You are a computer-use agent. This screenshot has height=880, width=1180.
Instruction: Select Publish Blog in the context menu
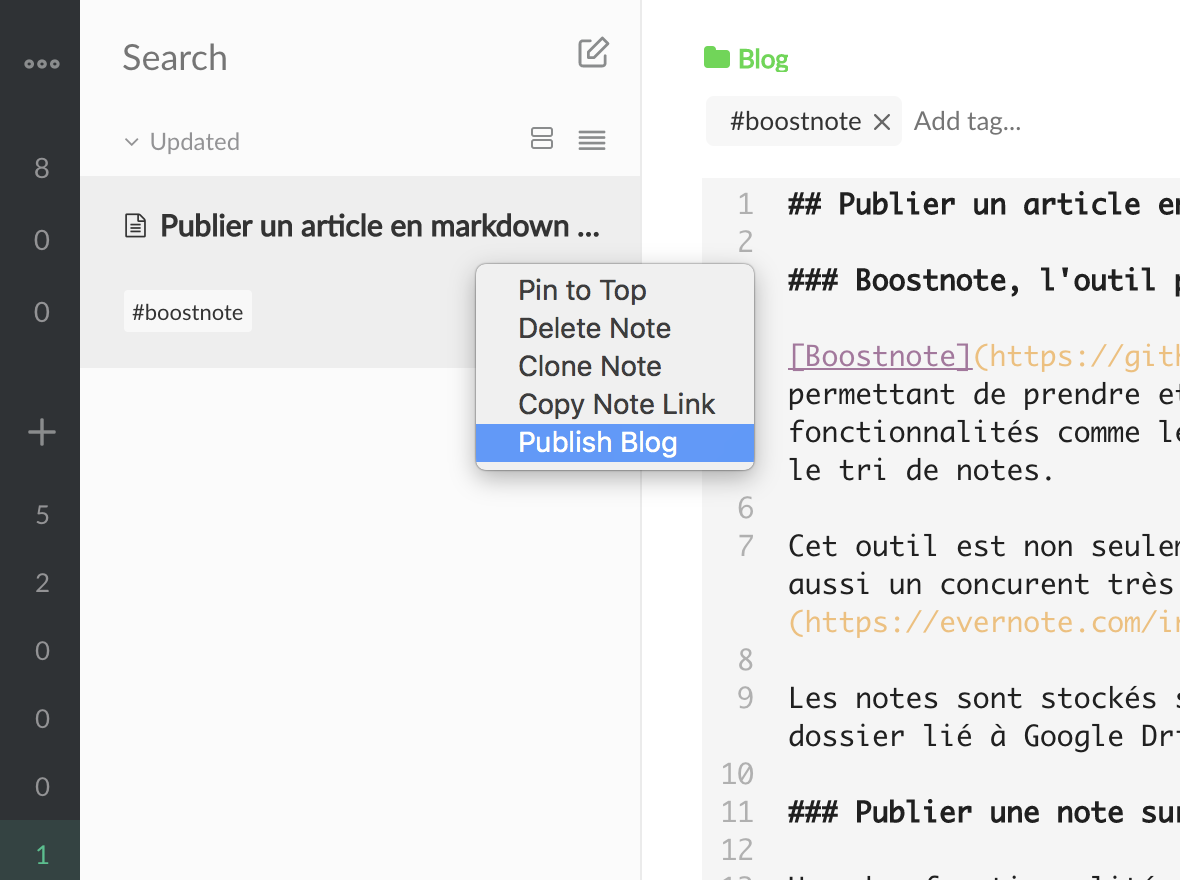(597, 443)
